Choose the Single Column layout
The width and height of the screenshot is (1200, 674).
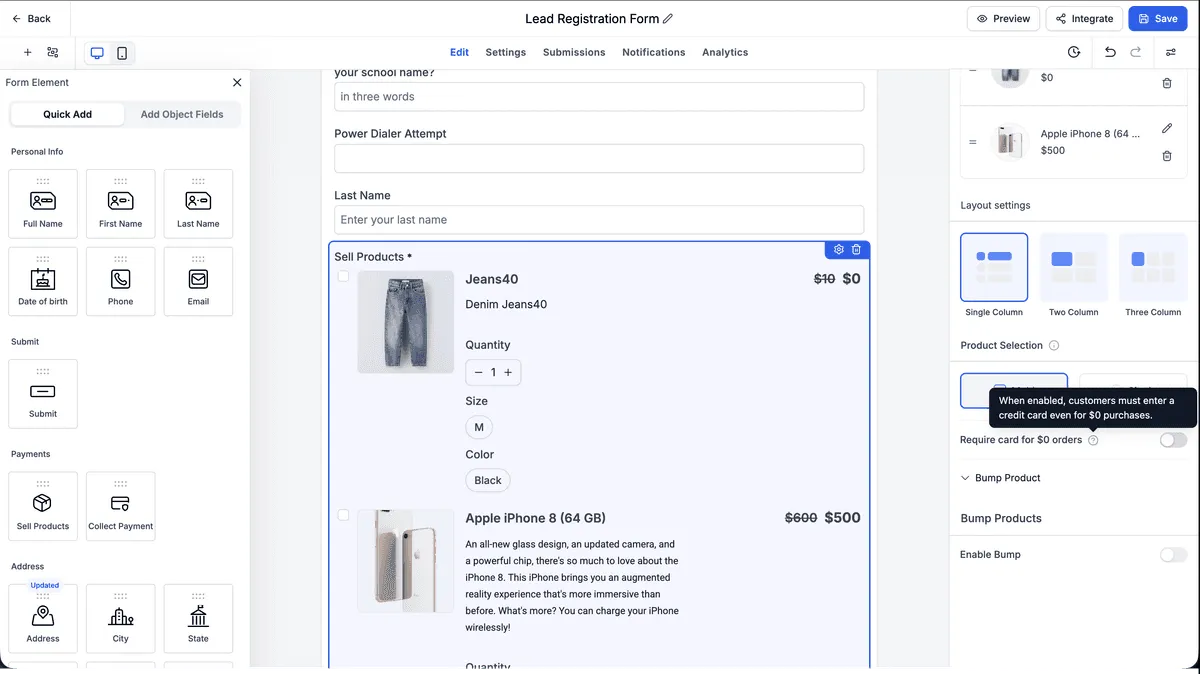click(x=994, y=267)
